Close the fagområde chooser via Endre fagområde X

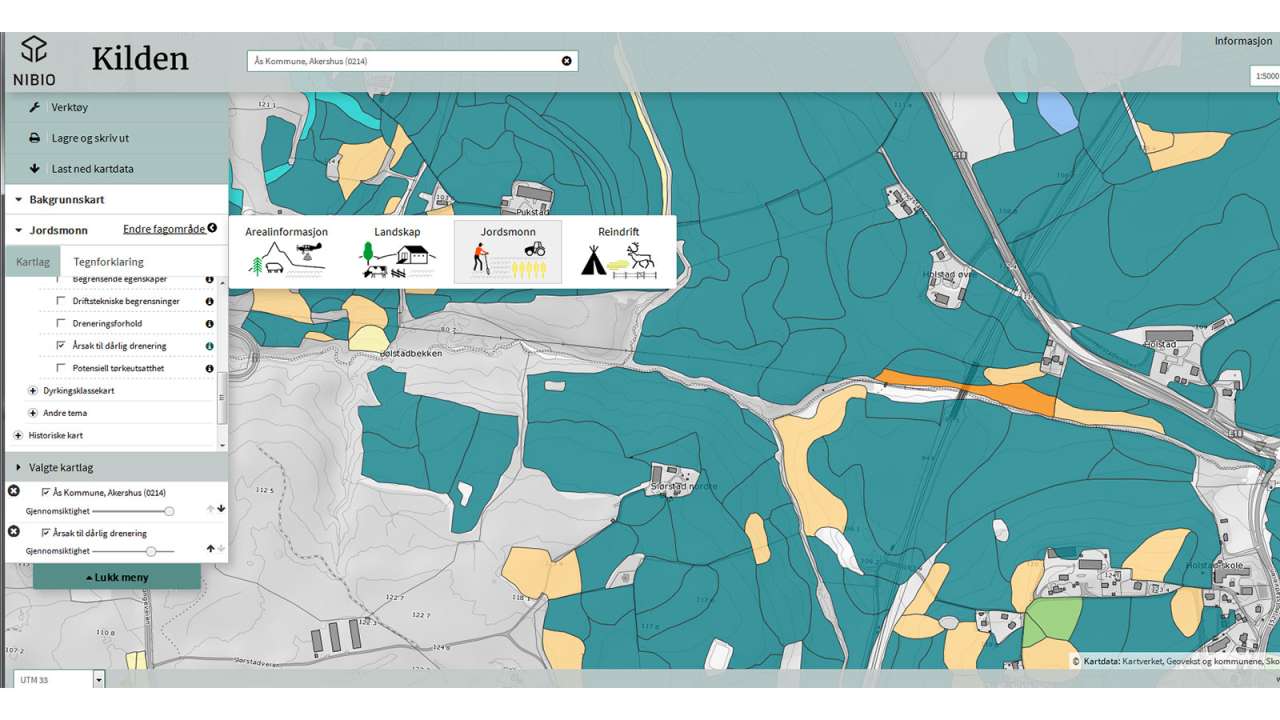point(212,228)
